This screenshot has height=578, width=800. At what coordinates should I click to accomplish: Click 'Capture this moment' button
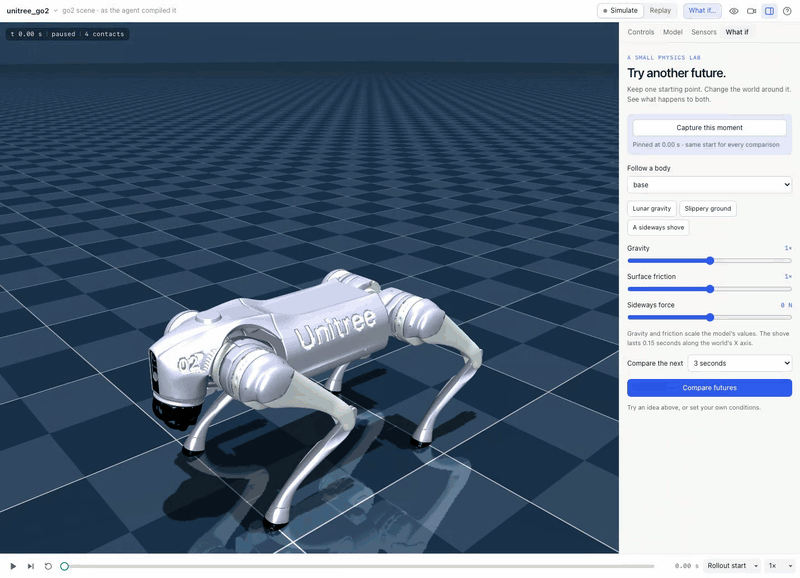pos(709,128)
